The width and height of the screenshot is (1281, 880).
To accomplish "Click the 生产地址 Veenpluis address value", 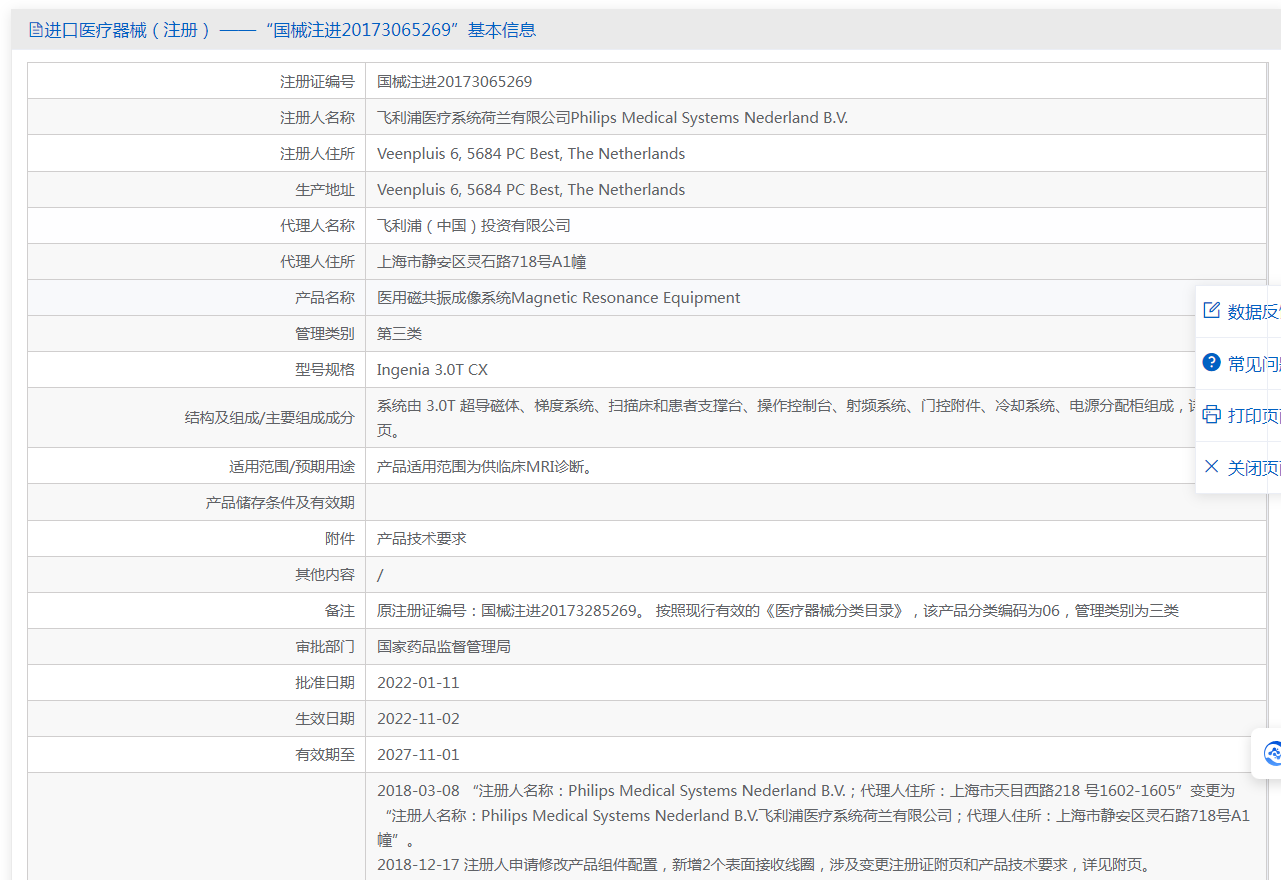I will pos(531,189).
